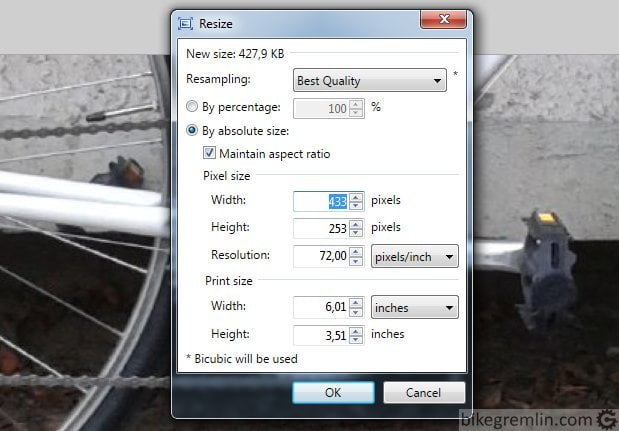Decrease print Height with down arrow
Image resolution: width=619 pixels, height=431 pixels.
[x=356, y=339]
